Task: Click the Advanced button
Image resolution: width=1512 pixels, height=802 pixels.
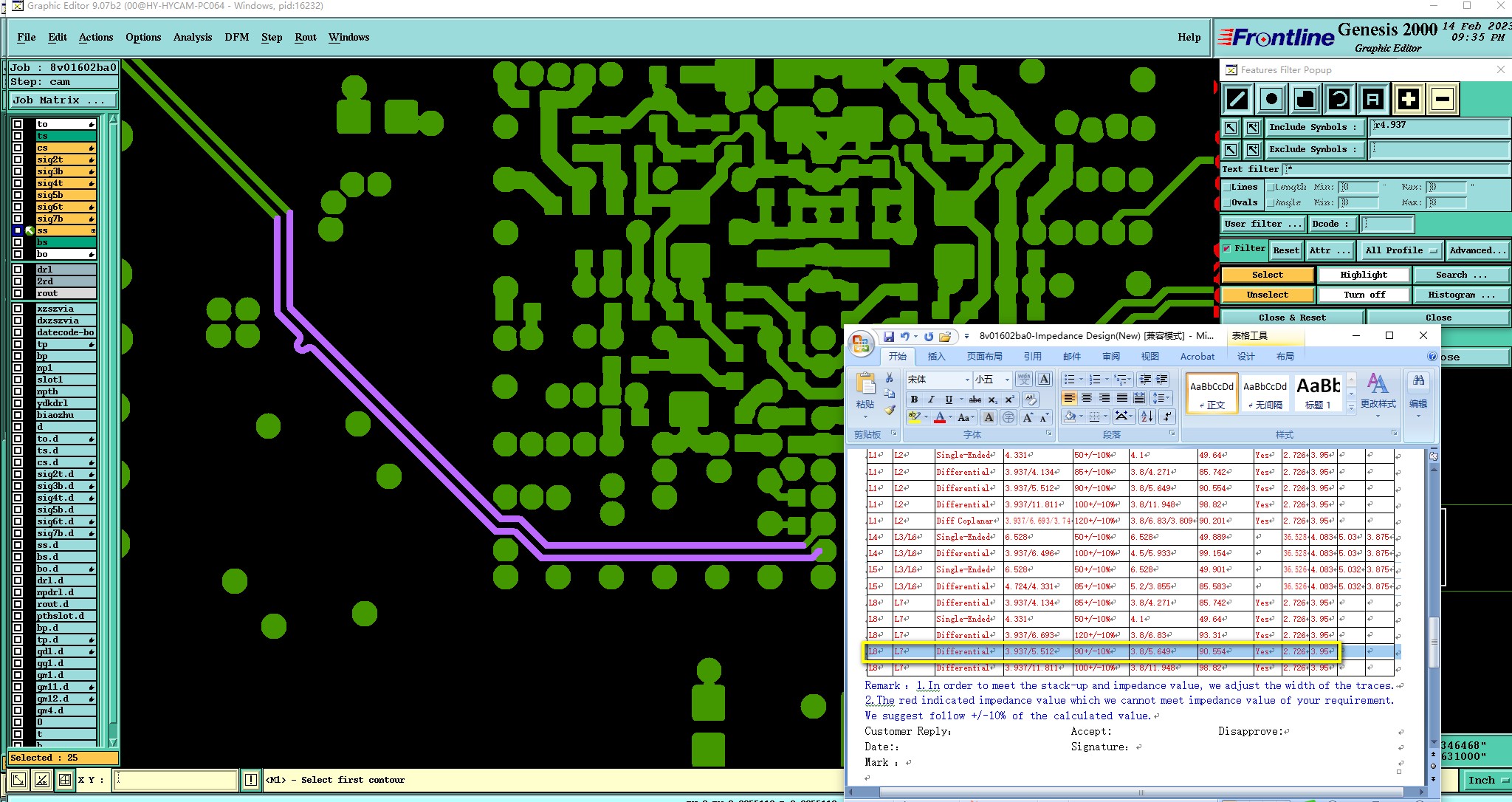Action: [1477, 250]
